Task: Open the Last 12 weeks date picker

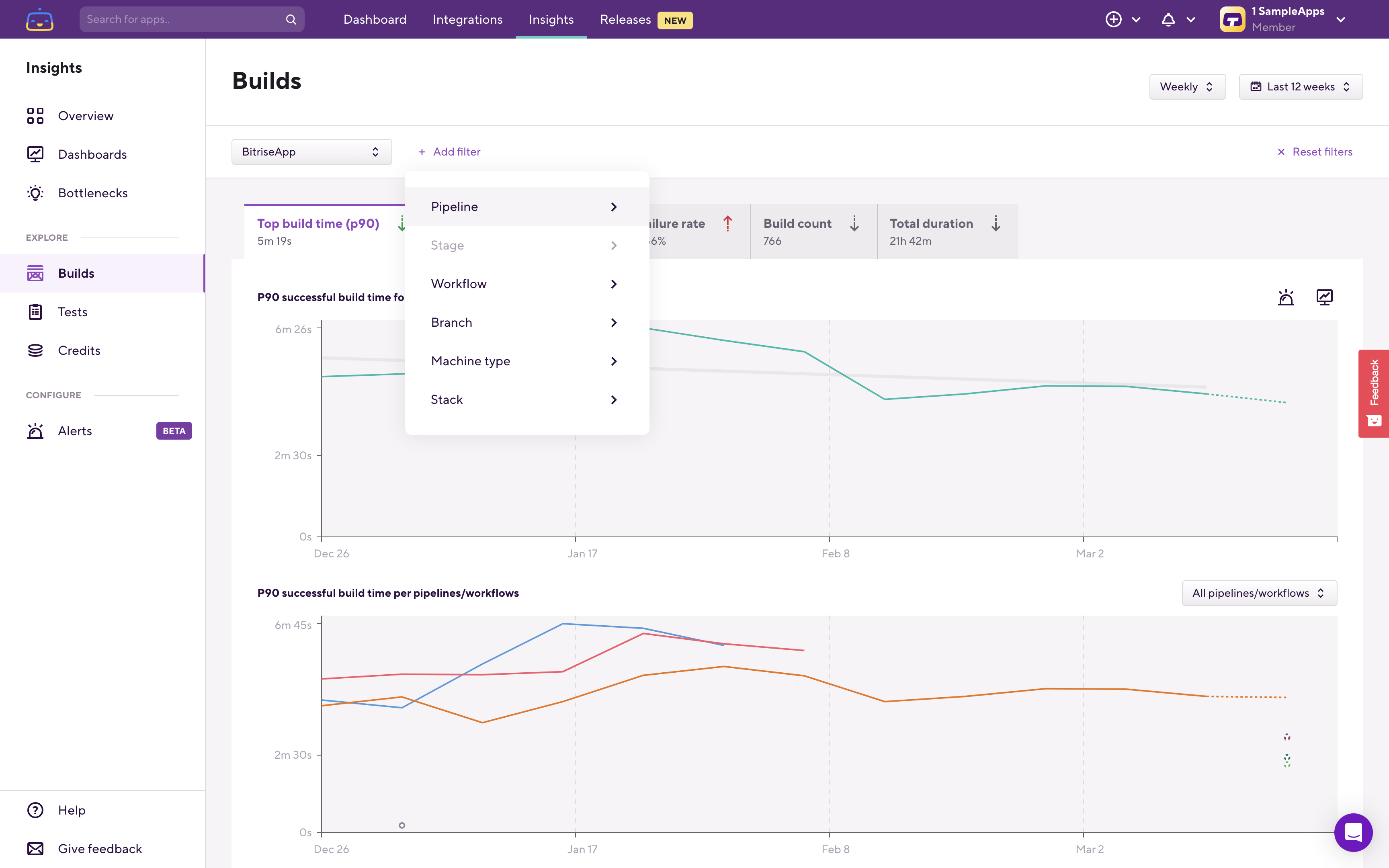Action: click(1300, 87)
